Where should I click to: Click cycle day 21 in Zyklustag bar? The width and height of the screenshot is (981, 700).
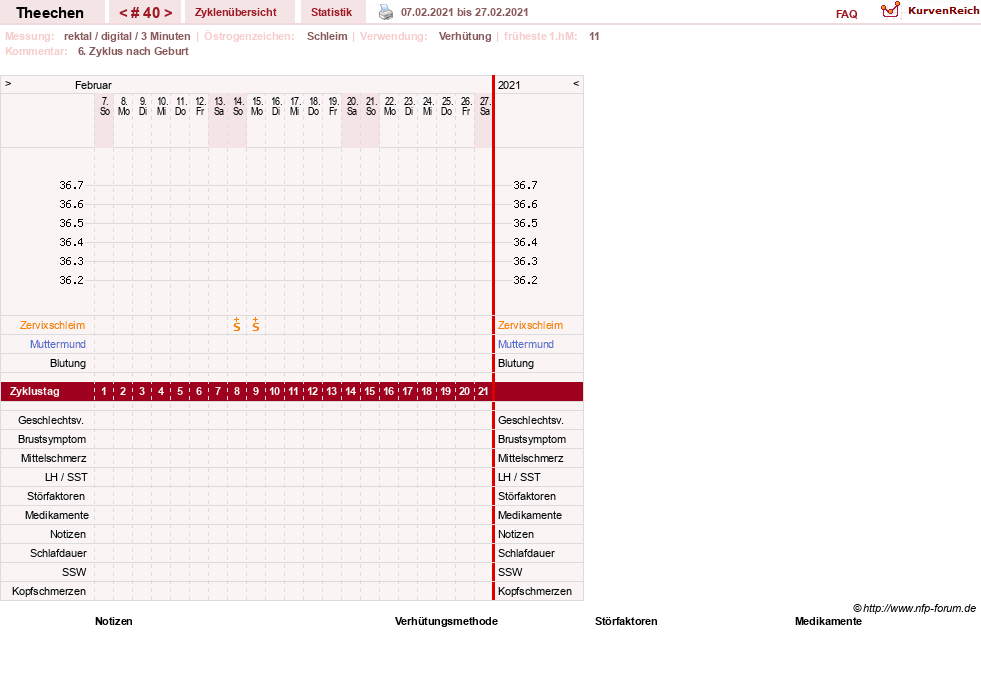pos(484,392)
